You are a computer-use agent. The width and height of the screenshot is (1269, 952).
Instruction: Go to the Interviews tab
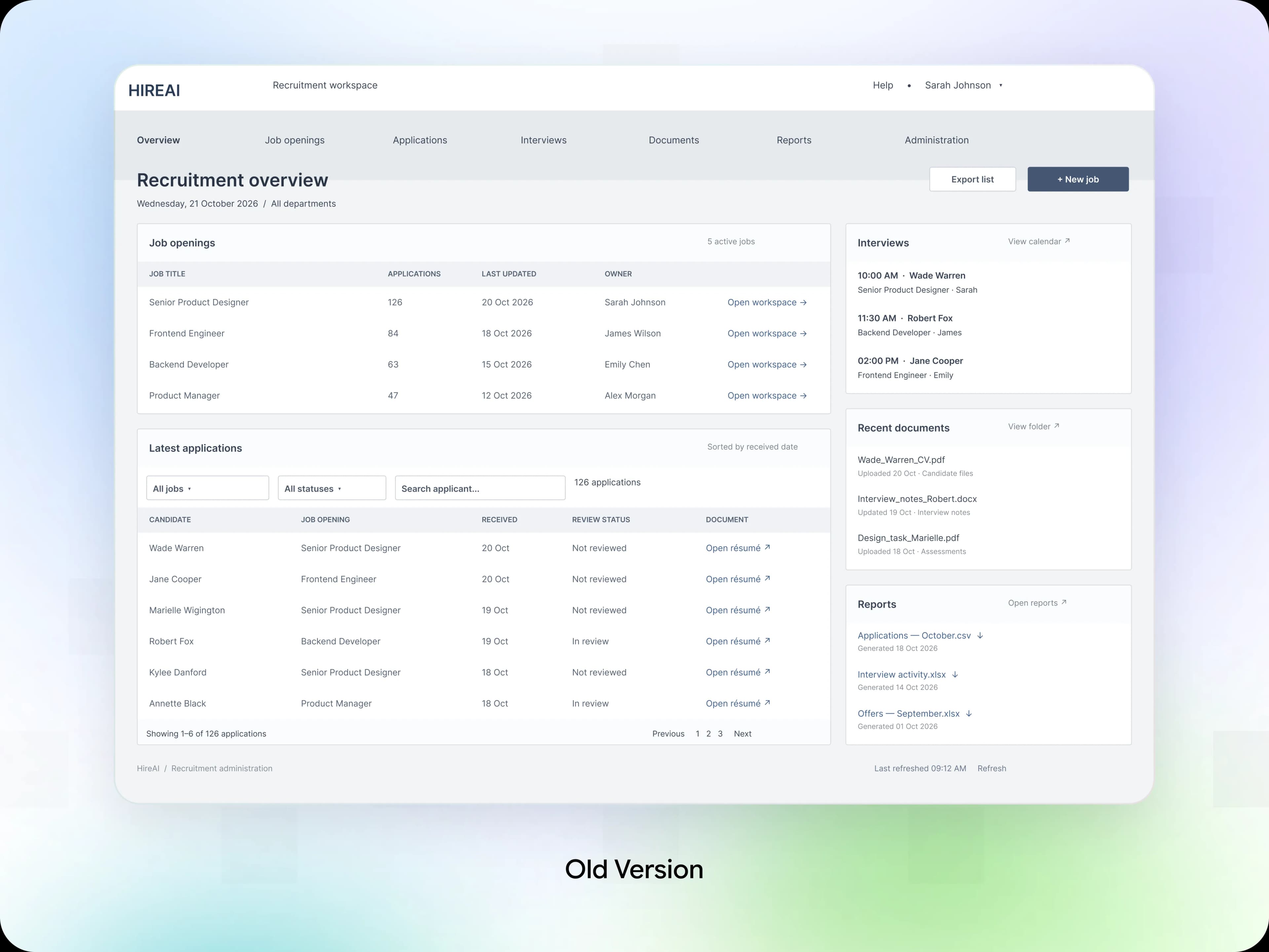543,140
